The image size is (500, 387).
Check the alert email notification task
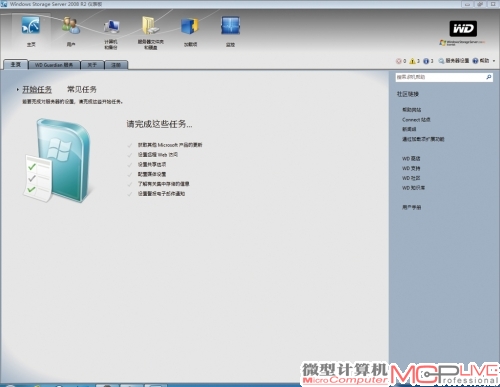tap(161, 194)
